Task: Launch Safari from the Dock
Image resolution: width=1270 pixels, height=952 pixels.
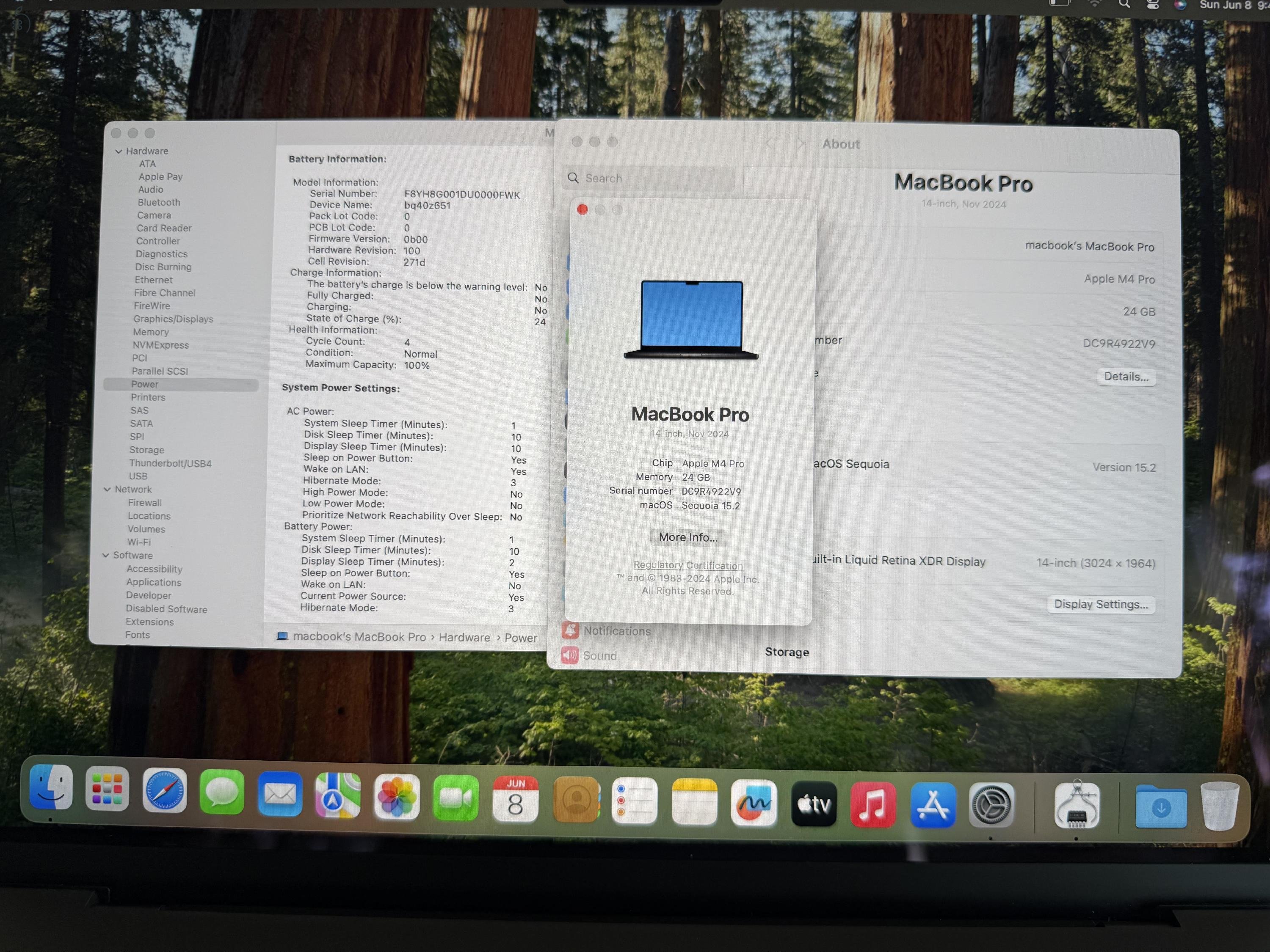Action: click(165, 791)
